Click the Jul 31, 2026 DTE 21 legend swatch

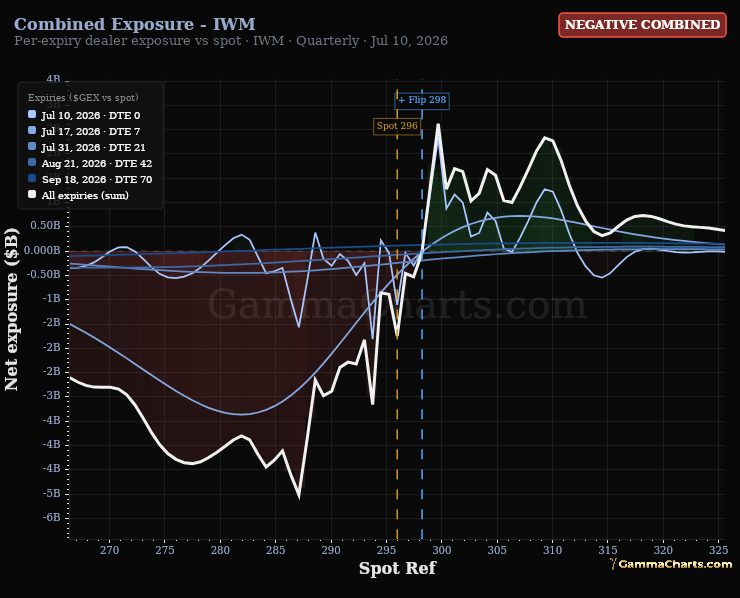click(x=32, y=146)
